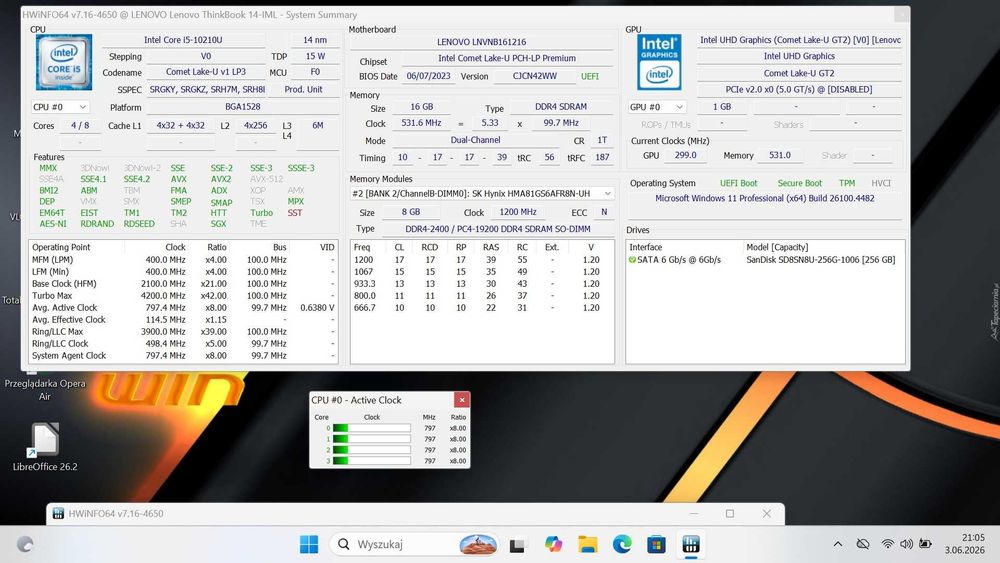Open the GPU #0 selector dropdown
The width and height of the screenshot is (1000, 563).
tap(657, 107)
